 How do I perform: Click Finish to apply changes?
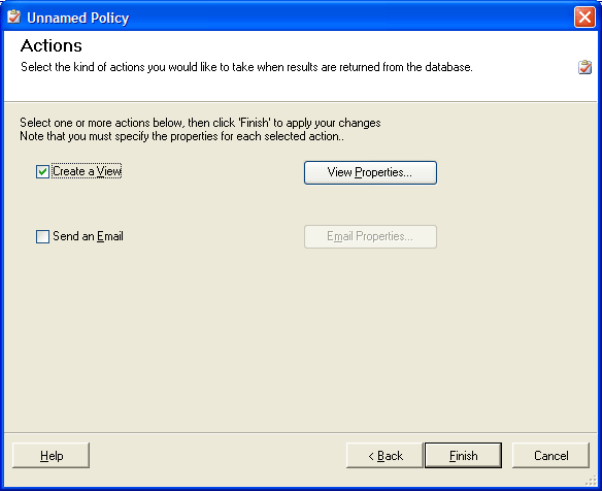[463, 456]
